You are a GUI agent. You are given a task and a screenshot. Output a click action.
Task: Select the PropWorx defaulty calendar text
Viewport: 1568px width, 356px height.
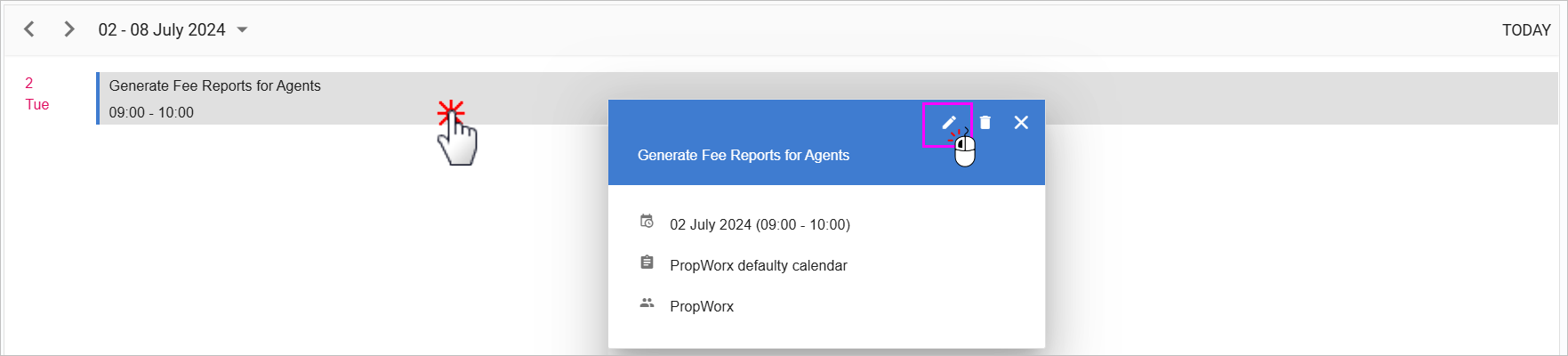click(x=758, y=265)
